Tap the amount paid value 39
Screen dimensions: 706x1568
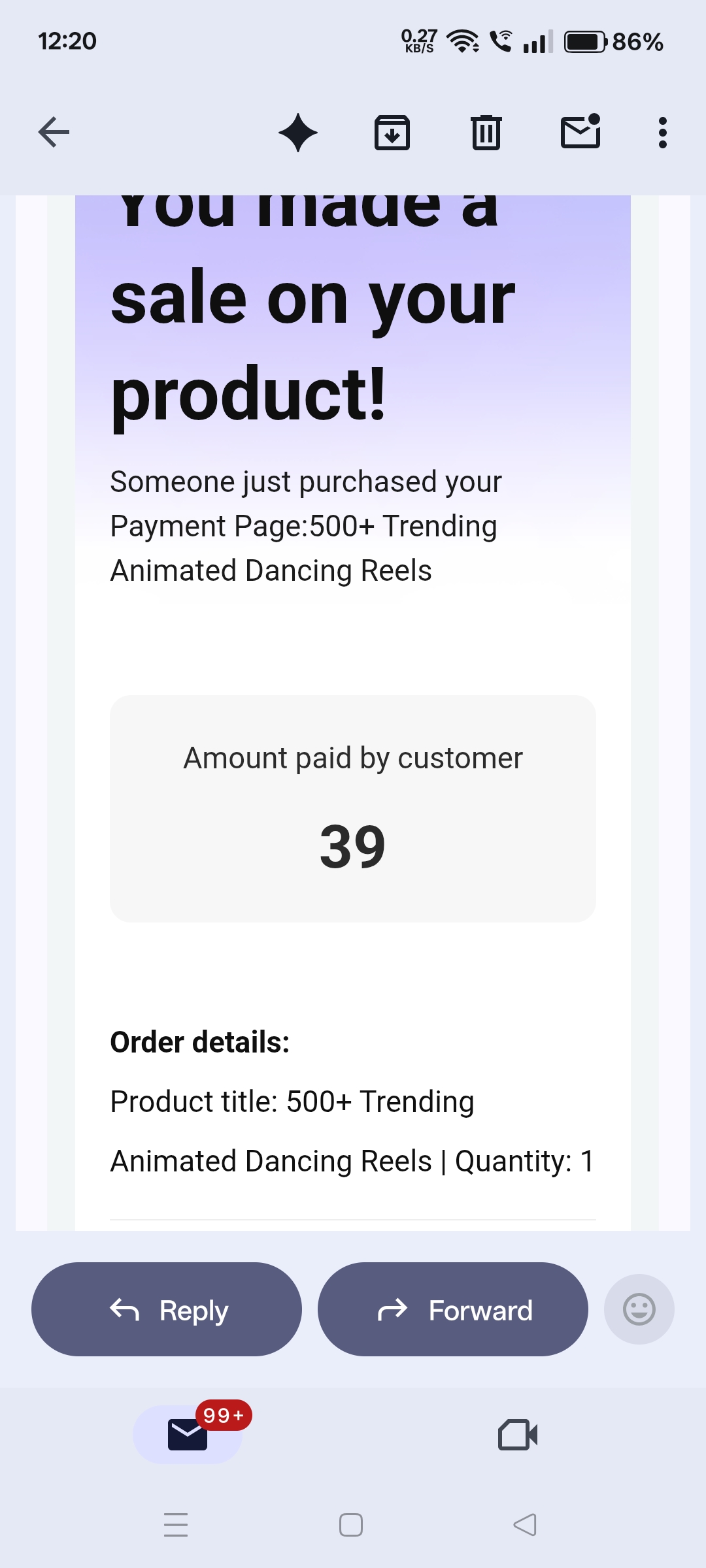(352, 847)
